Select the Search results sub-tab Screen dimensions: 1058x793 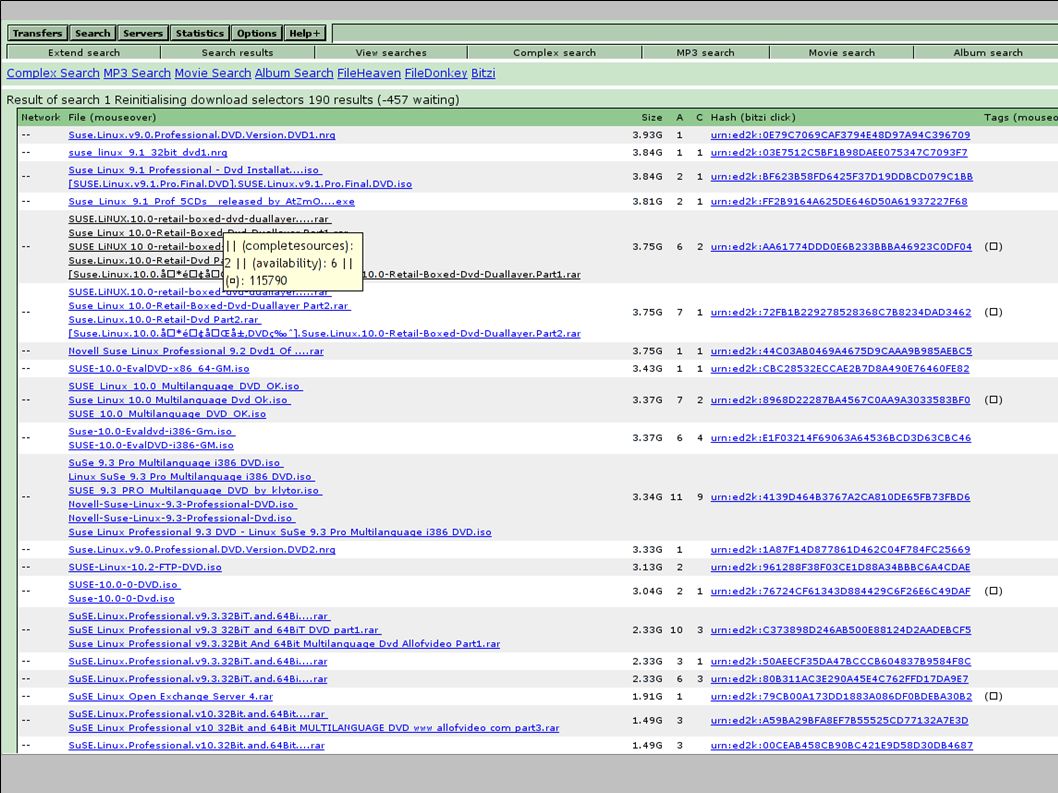click(238, 53)
